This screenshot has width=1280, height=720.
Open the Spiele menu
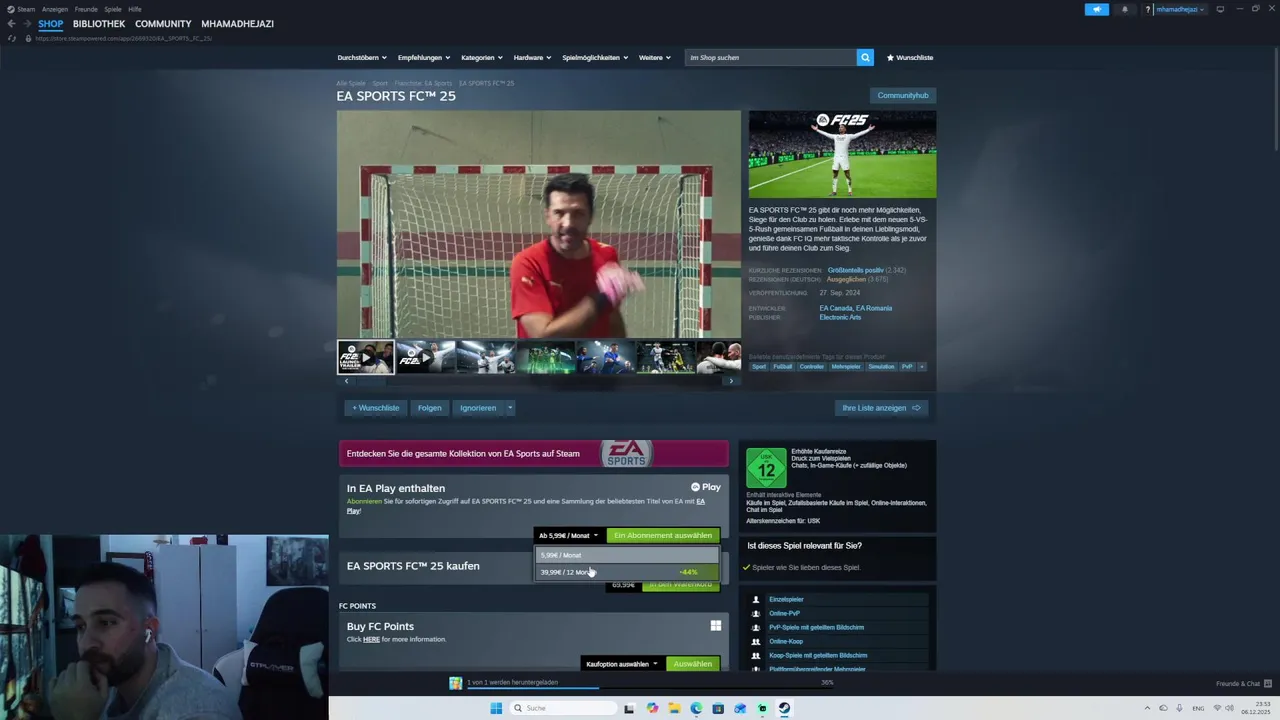[113, 9]
